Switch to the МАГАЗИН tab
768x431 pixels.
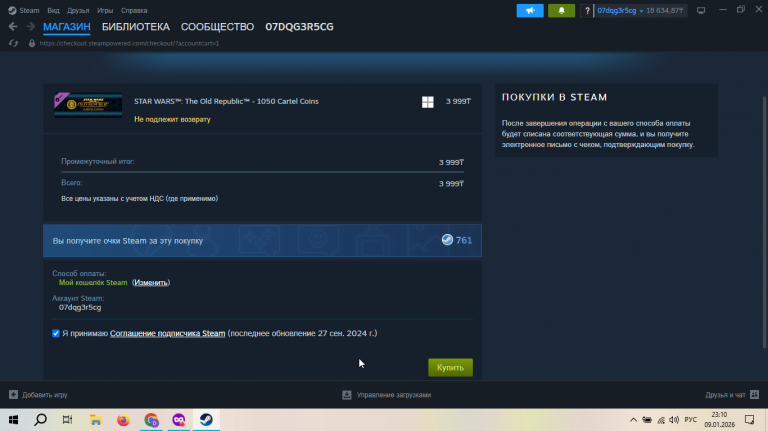(x=67, y=27)
